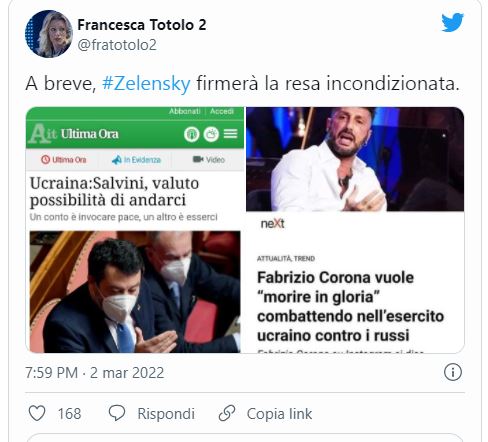Click the chain link copy icon
The width and height of the screenshot is (488, 442).
[227, 413]
